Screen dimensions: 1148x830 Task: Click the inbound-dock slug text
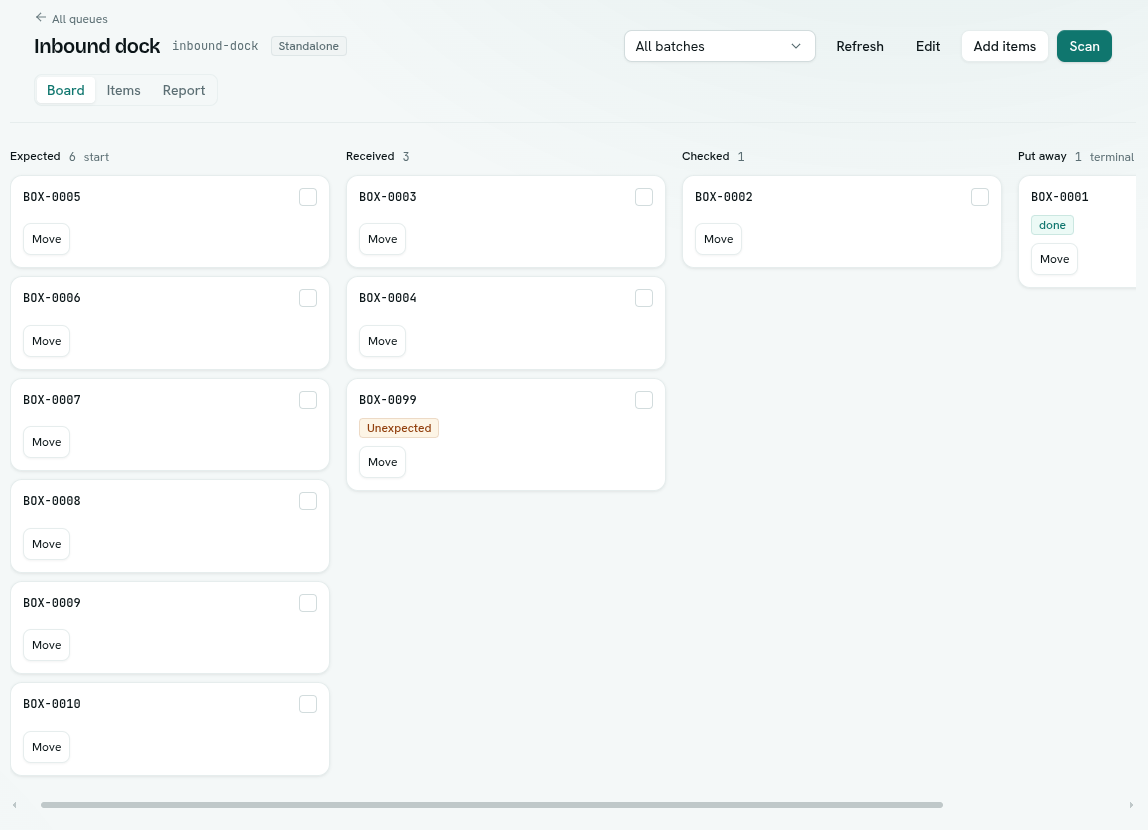pos(215,46)
